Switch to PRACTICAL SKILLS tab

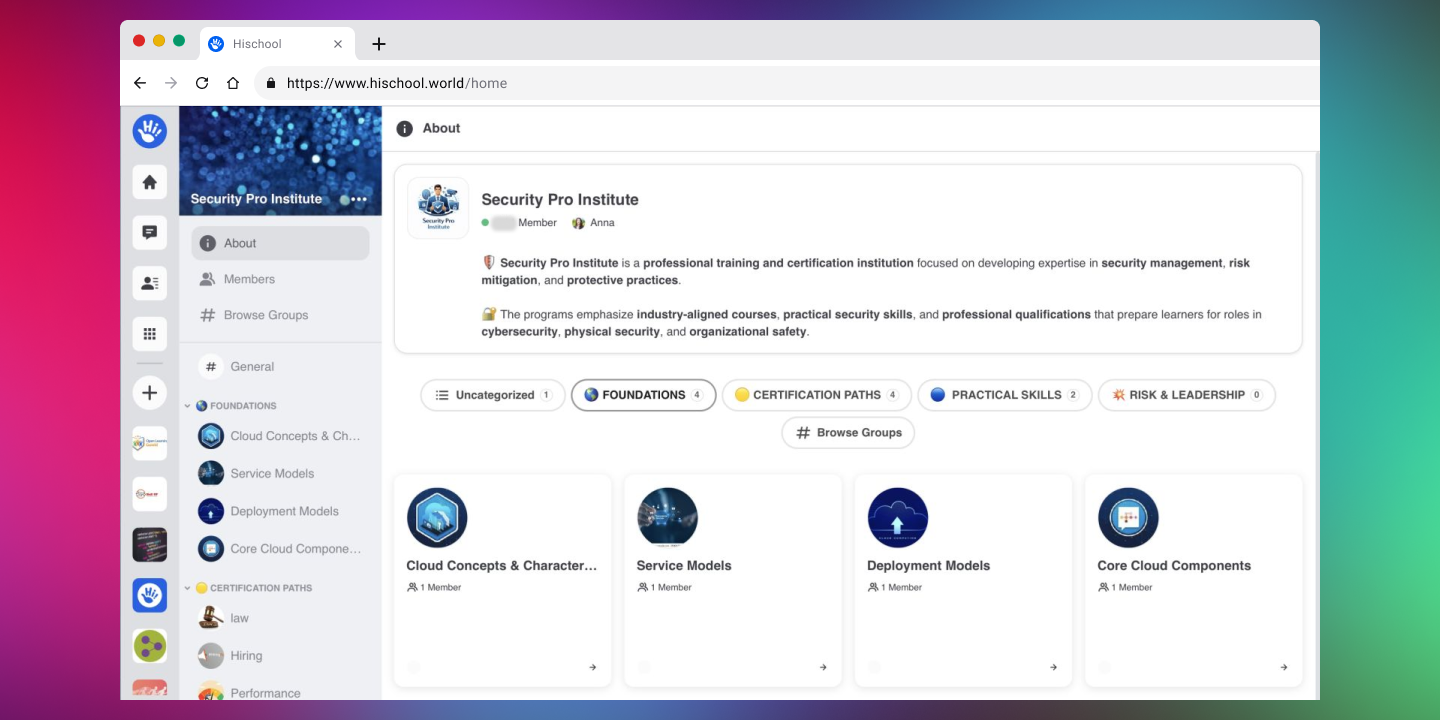point(1004,395)
